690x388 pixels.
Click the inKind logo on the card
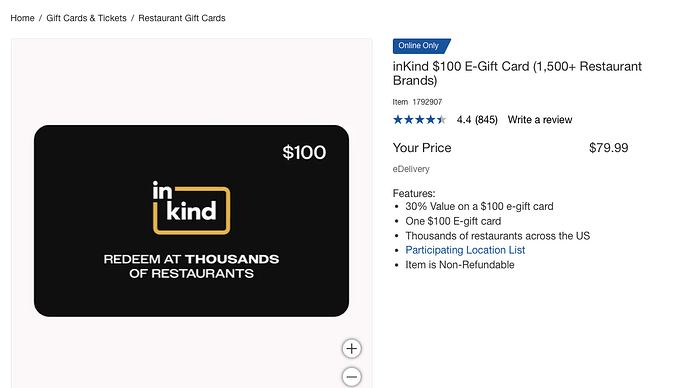tap(191, 207)
